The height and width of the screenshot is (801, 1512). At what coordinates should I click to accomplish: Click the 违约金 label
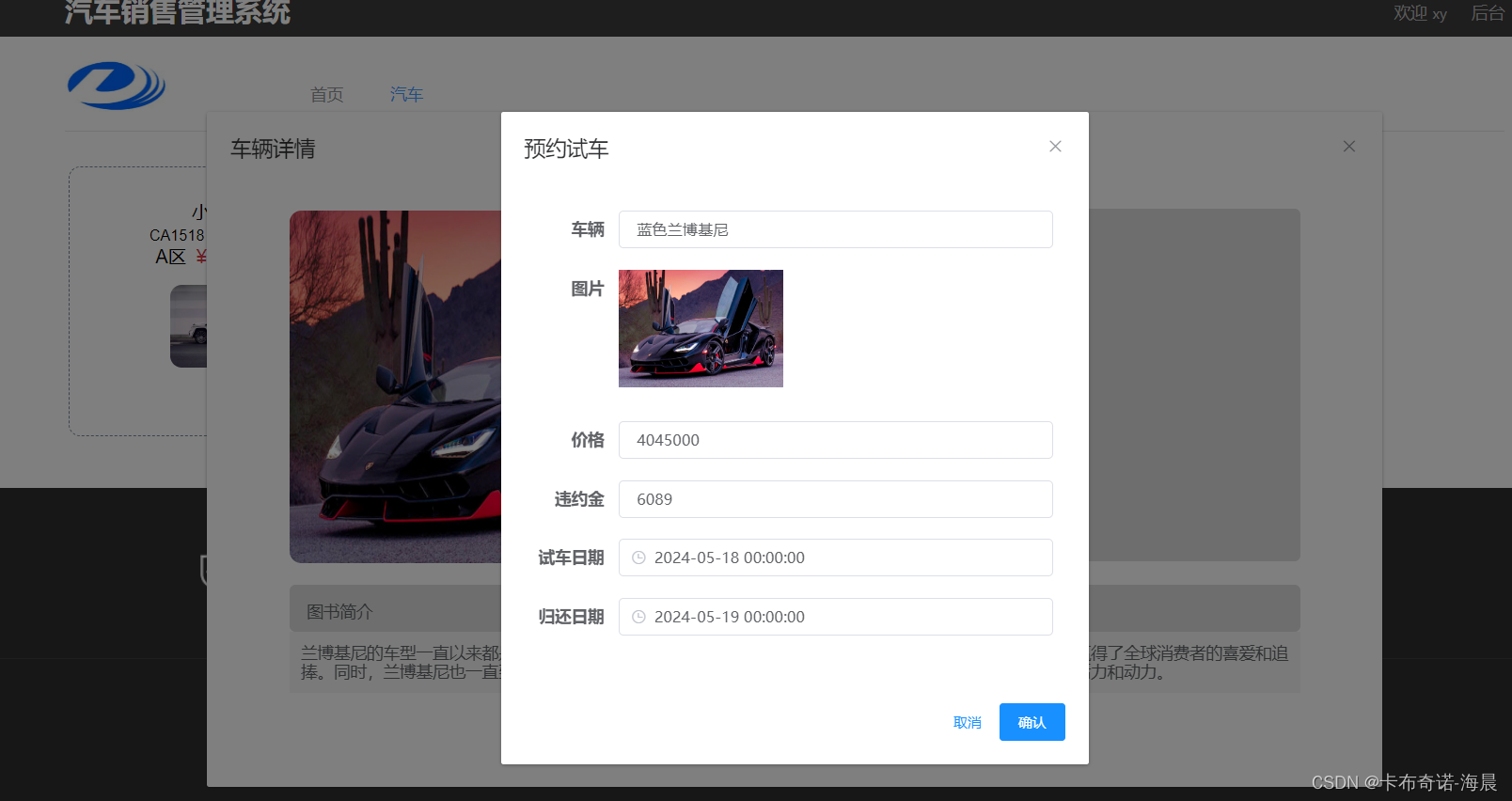(x=579, y=499)
